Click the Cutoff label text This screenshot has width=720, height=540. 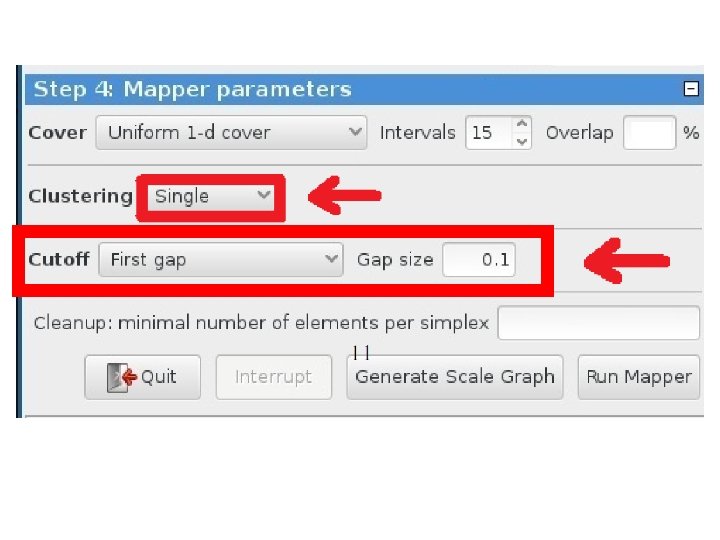click(x=59, y=260)
